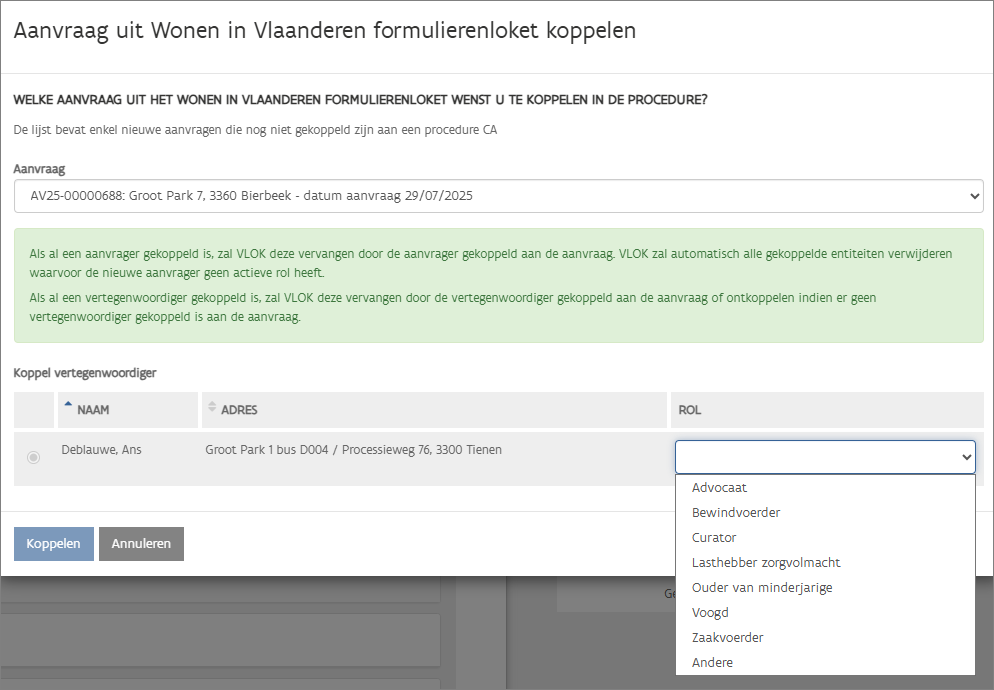Click the Aanvraag field label
The width and height of the screenshot is (994, 690).
[x=39, y=170]
